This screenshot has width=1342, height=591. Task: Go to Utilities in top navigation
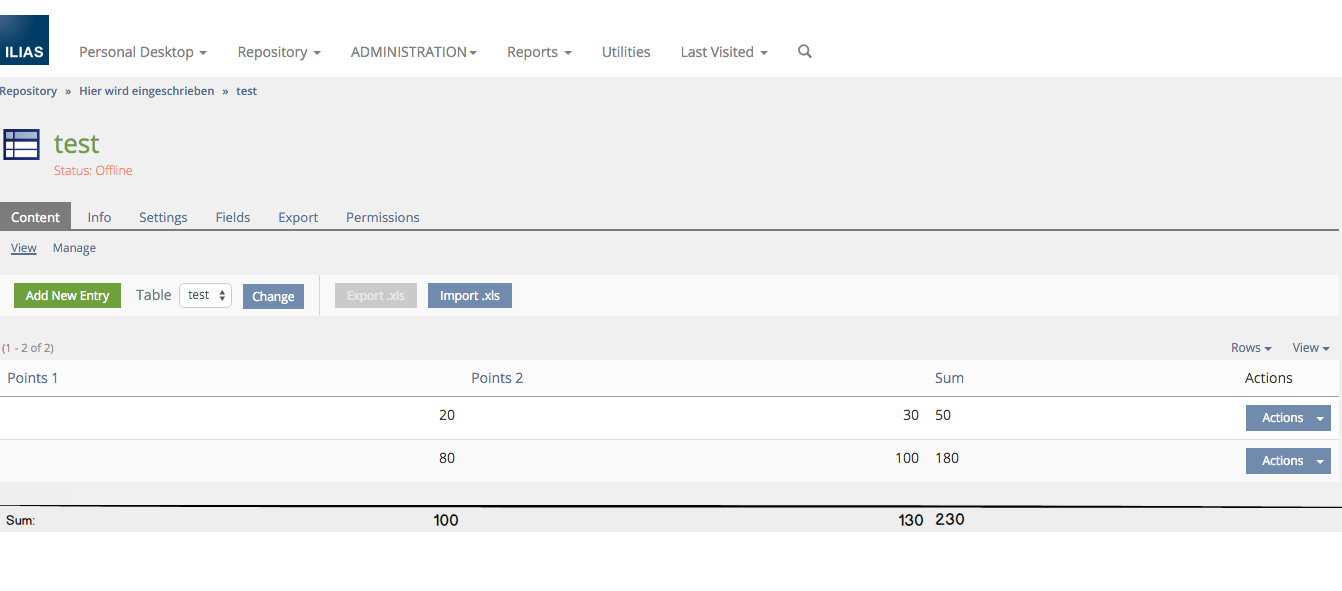(x=626, y=52)
